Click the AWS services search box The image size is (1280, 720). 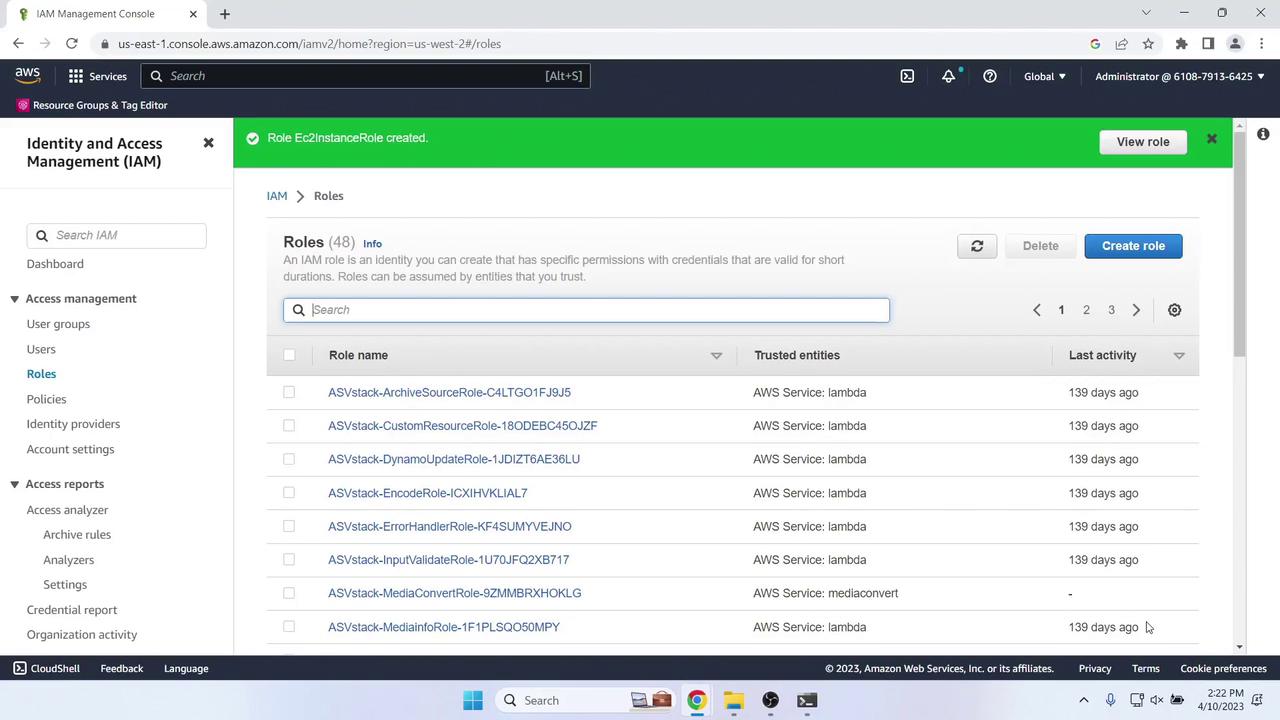click(x=366, y=76)
